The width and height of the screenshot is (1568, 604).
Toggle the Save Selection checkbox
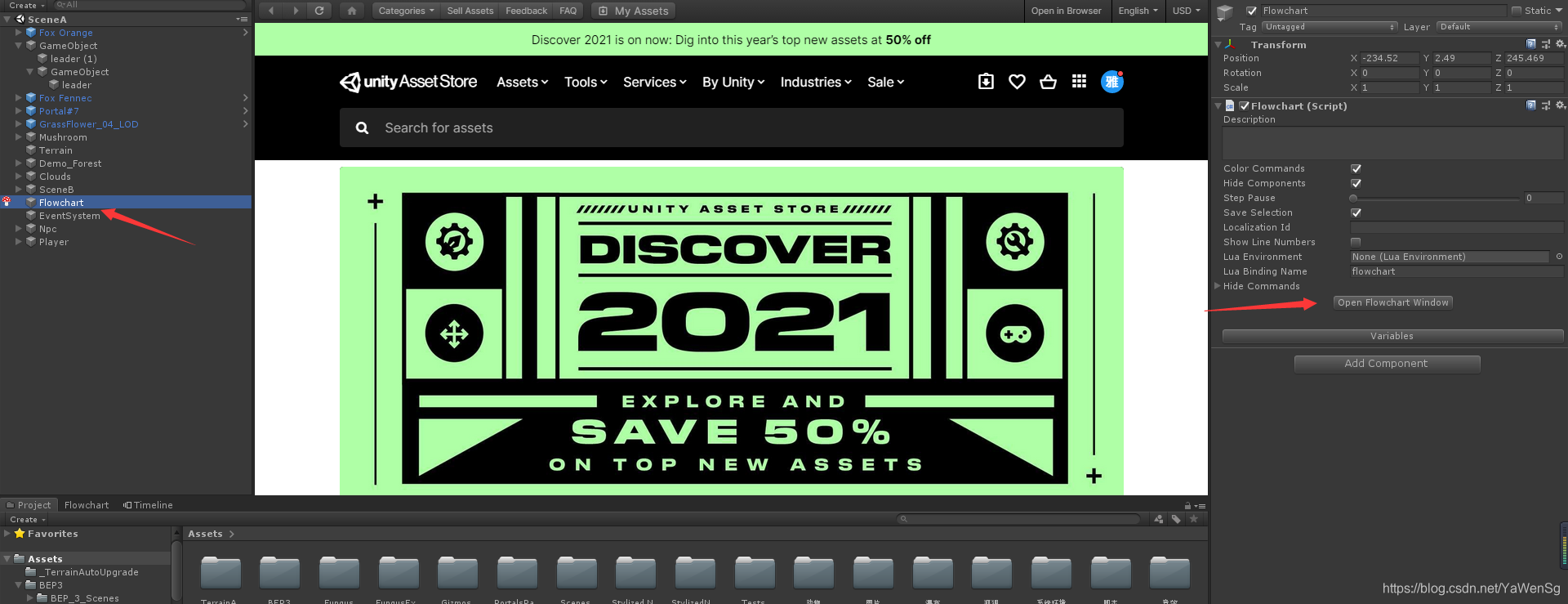1356,213
